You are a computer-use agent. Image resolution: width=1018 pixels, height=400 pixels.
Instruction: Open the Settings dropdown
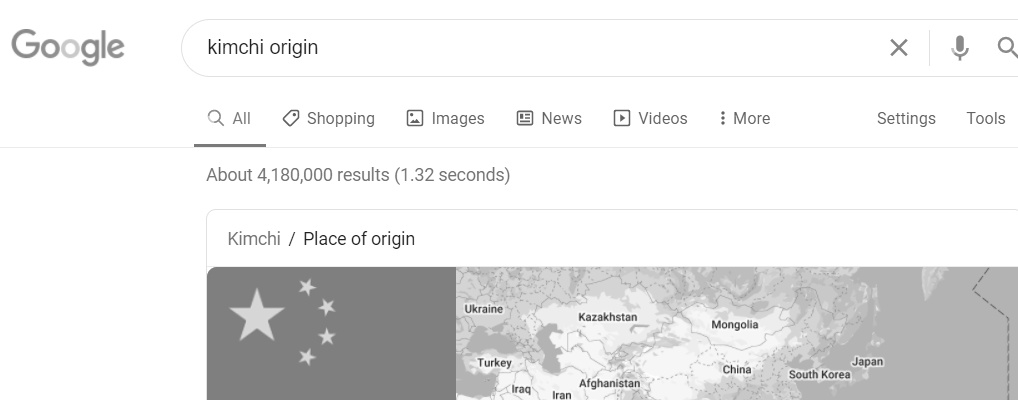click(x=906, y=118)
